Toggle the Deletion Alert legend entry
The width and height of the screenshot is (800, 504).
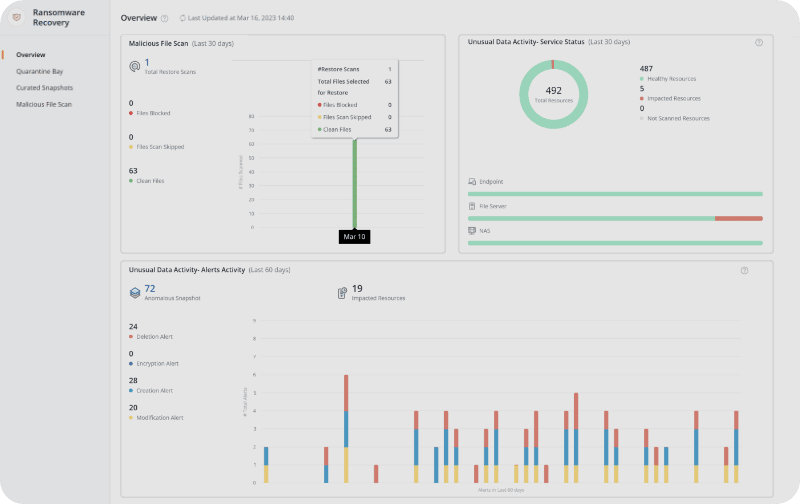tap(152, 336)
